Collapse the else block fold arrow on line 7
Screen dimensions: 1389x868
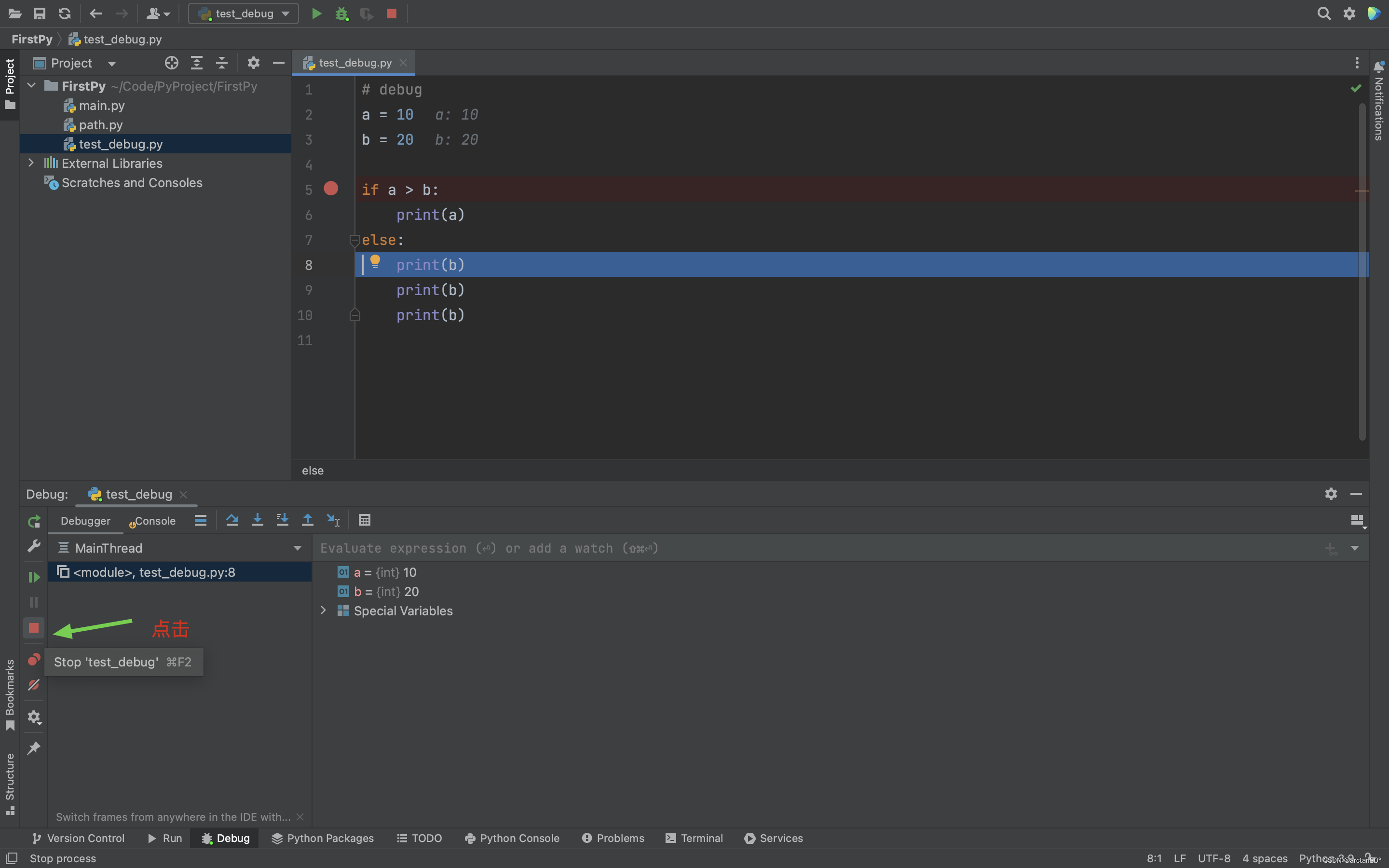tap(354, 241)
